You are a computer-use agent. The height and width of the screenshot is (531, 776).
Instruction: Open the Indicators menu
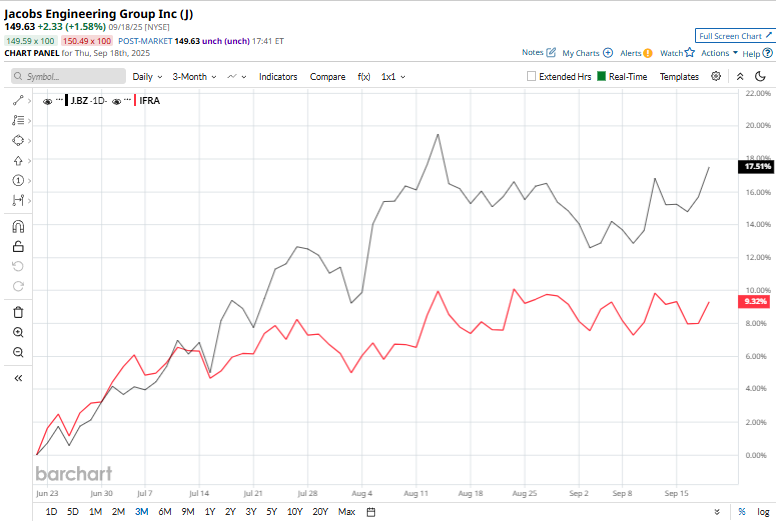point(278,77)
